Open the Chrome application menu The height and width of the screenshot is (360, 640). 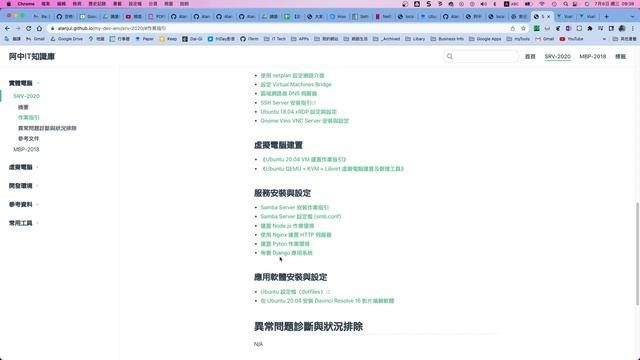pos(26,4)
